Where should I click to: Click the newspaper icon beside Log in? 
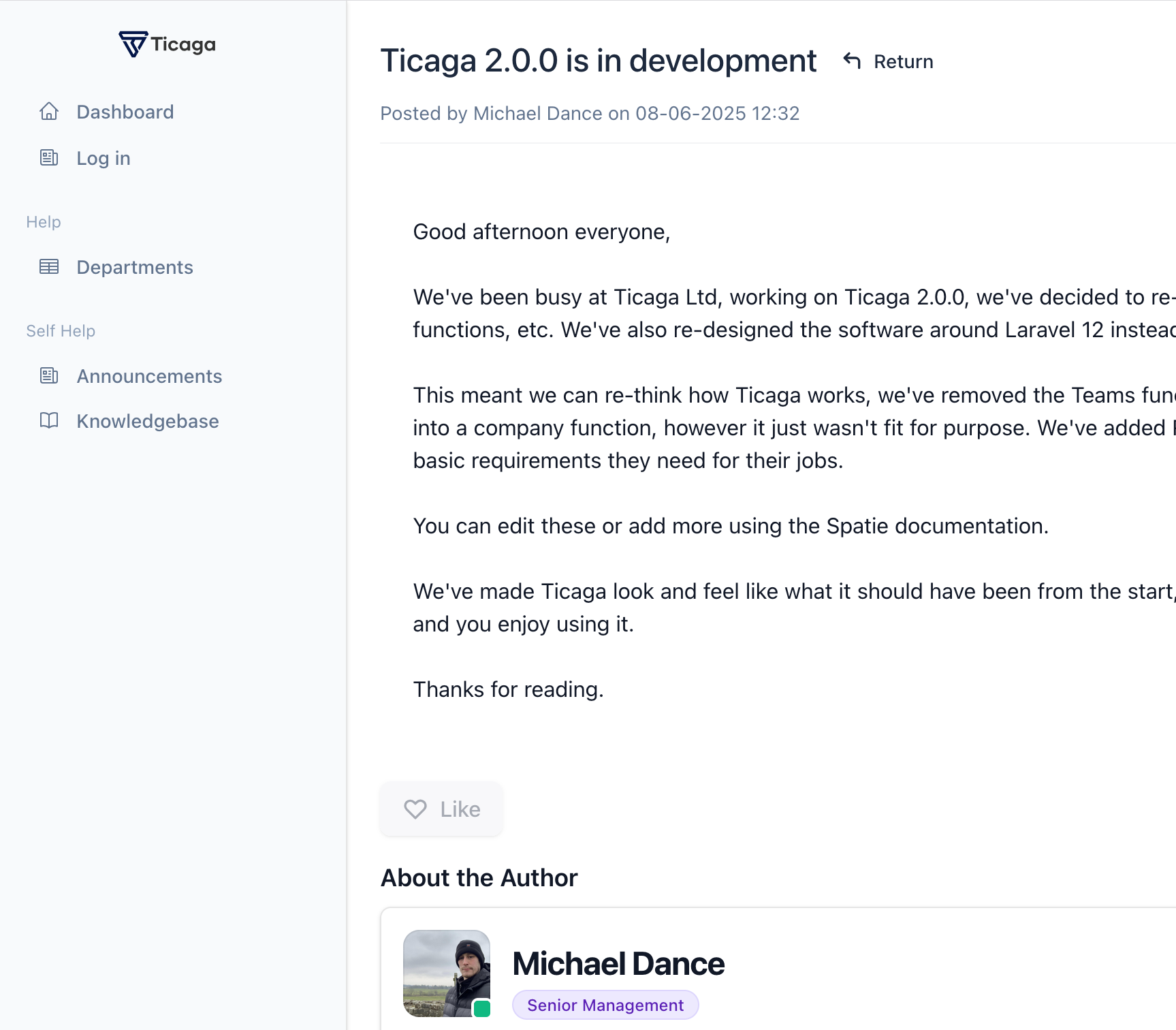(x=49, y=158)
